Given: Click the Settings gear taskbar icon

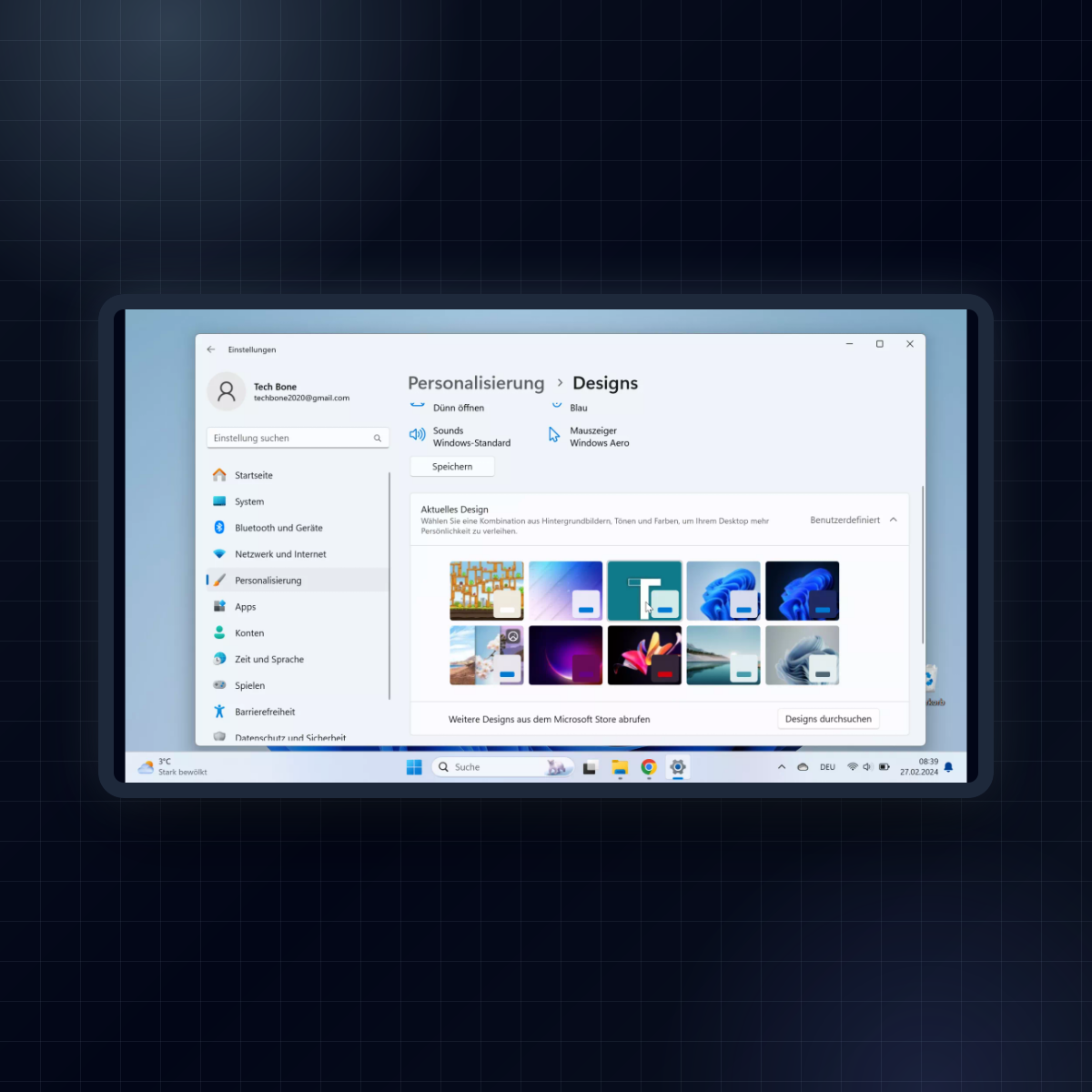Looking at the screenshot, I should coord(678,767).
